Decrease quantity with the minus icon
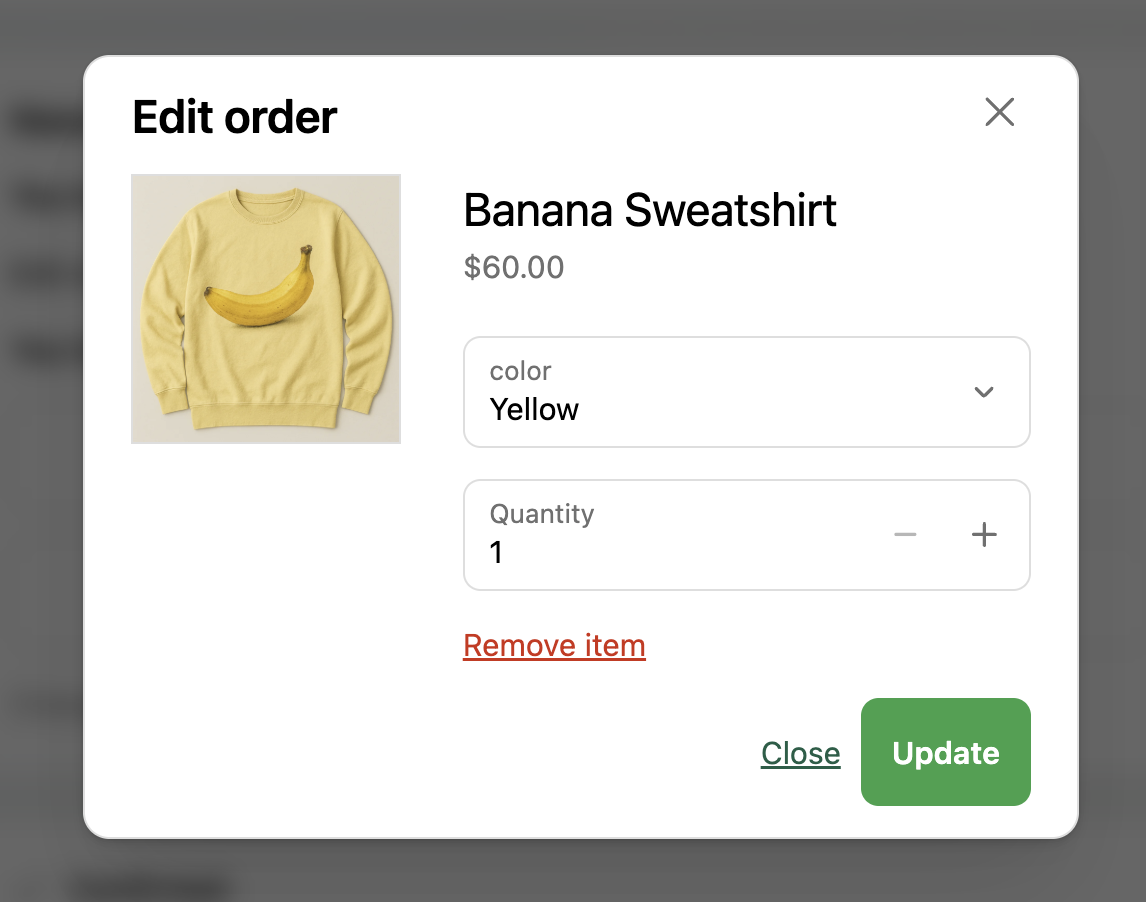1146x902 pixels. point(905,535)
